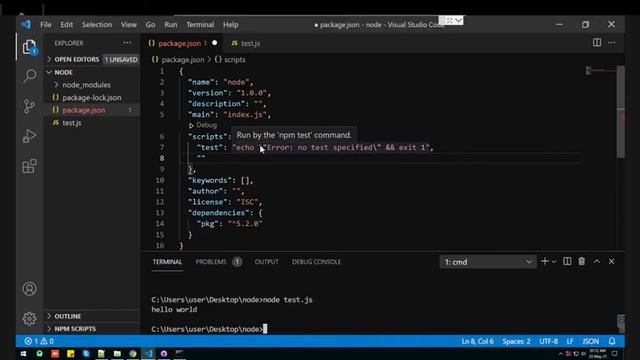
Task: Open the Go menu
Action: (x=151, y=24)
